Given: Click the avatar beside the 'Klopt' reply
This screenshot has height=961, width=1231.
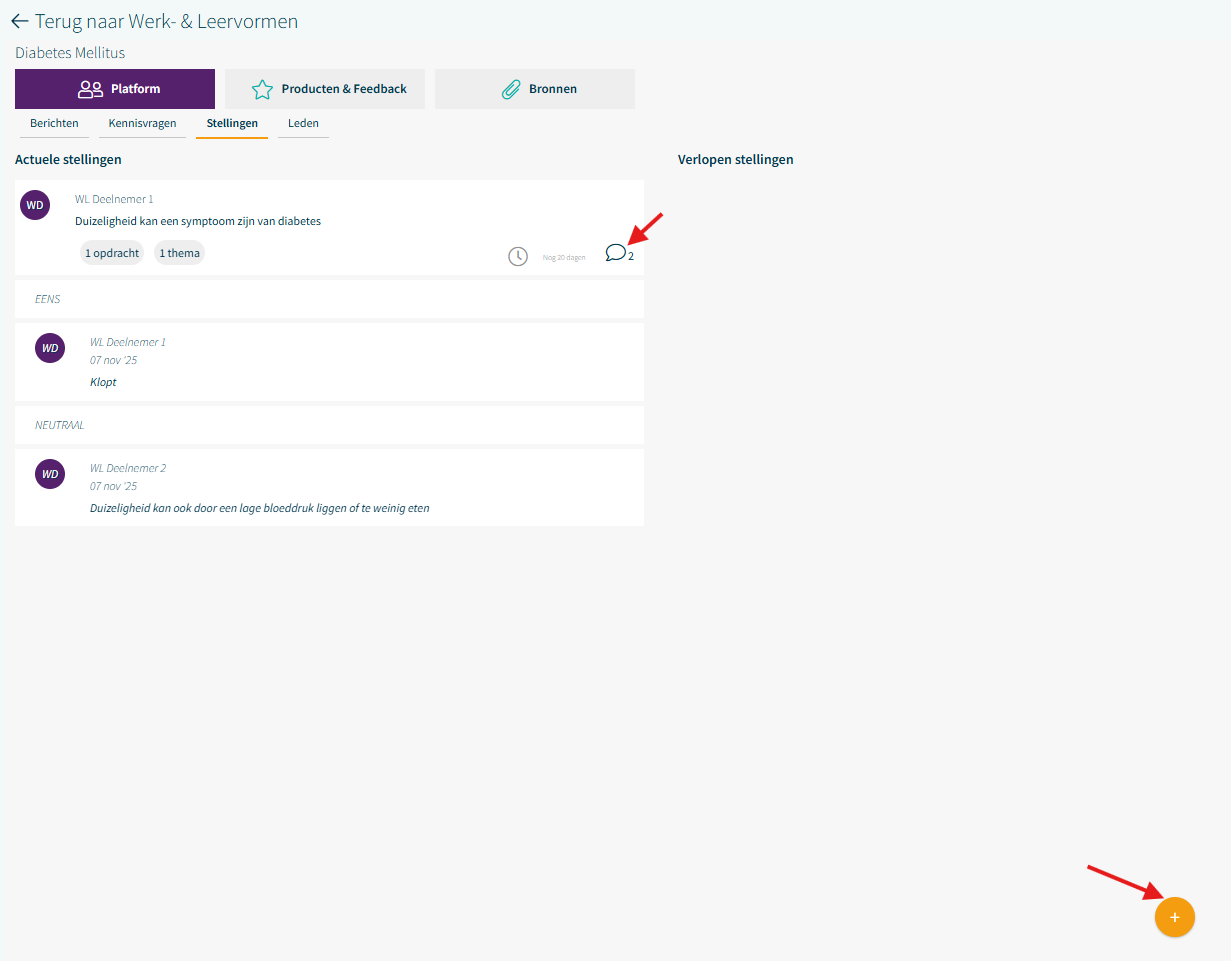Looking at the screenshot, I should (x=50, y=348).
